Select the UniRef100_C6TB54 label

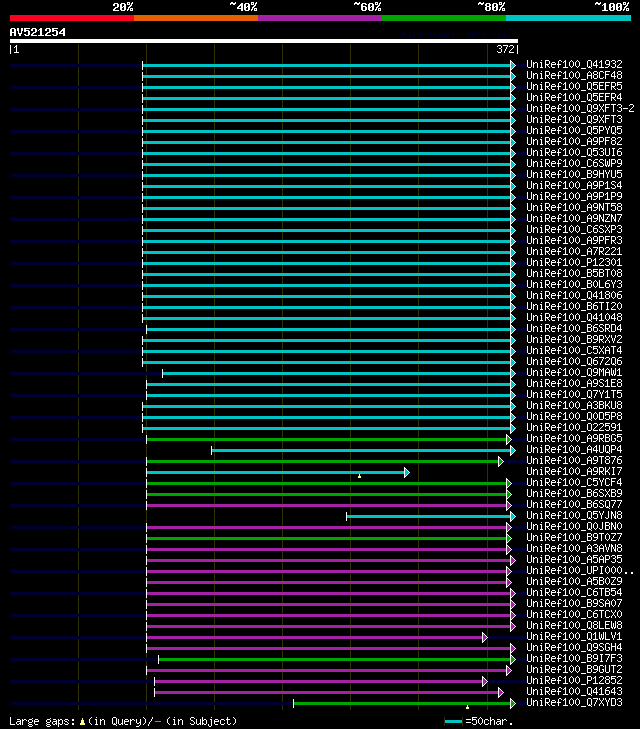[x=574, y=592]
